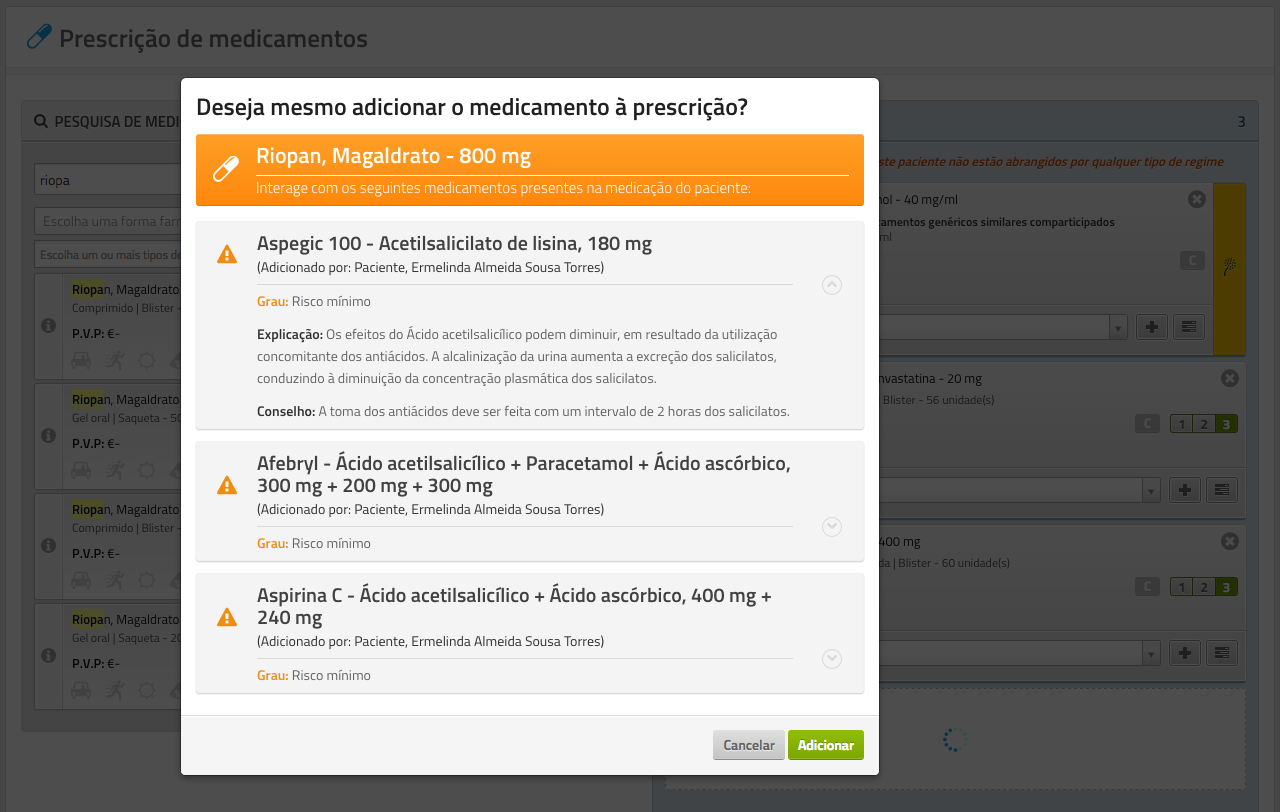Click the C badge on the 60 unidade(s) card
The image size is (1280, 812).
(1147, 587)
